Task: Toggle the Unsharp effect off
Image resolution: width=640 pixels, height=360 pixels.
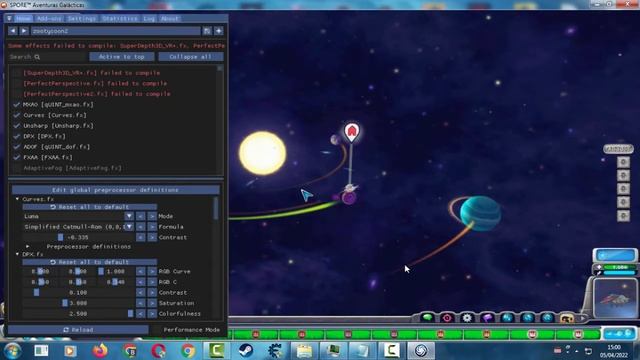Action: click(16, 126)
